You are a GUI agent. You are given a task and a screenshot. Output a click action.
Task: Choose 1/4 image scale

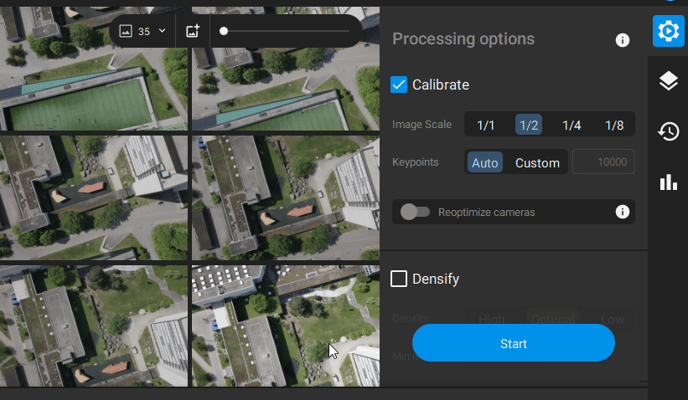[571, 125]
